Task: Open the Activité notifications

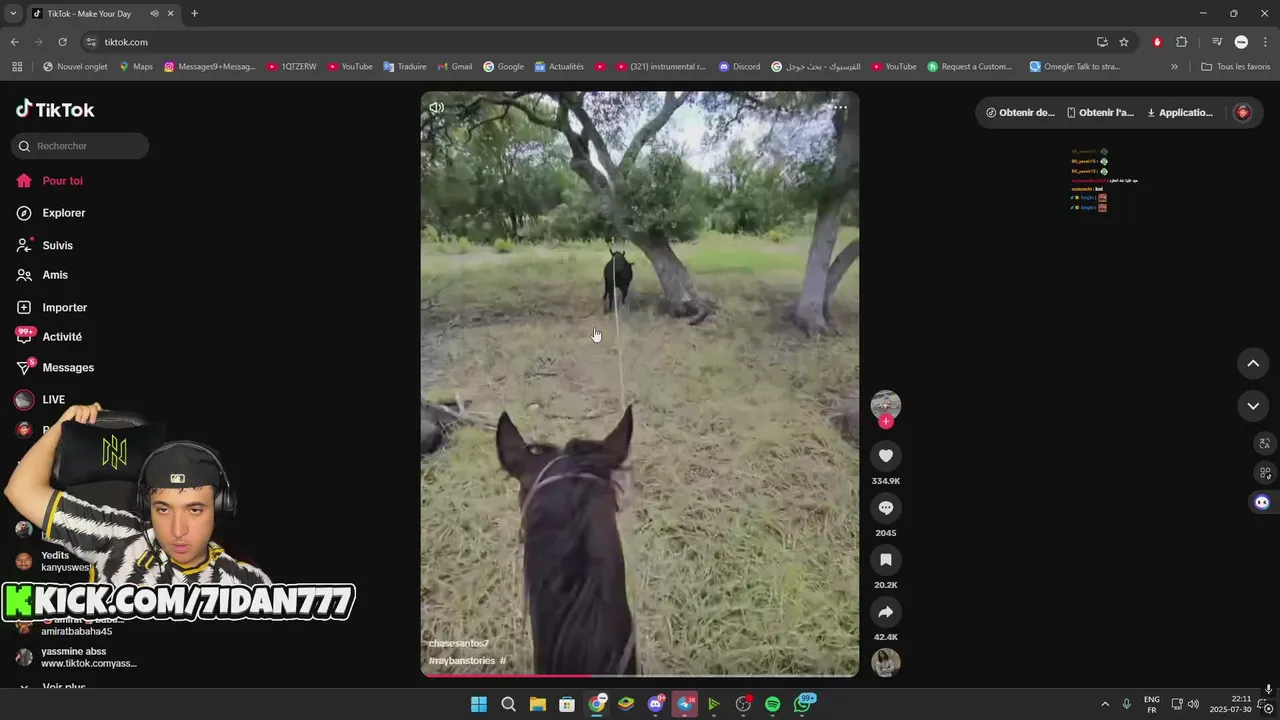Action: pyautogui.click(x=62, y=337)
